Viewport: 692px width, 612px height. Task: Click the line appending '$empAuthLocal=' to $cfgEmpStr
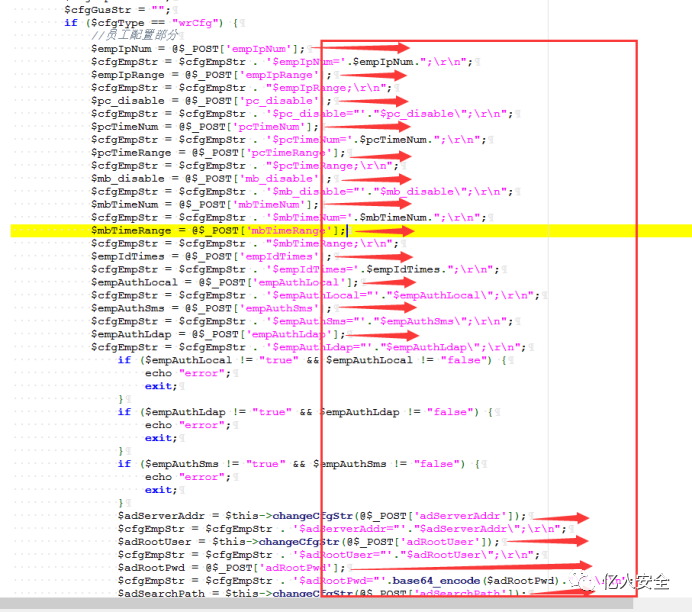click(x=315, y=296)
